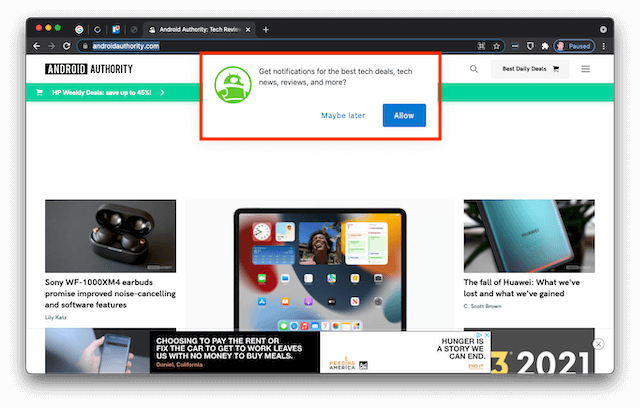
Task: Click the chevron beside HP Weekly Deals
Action: point(162,93)
